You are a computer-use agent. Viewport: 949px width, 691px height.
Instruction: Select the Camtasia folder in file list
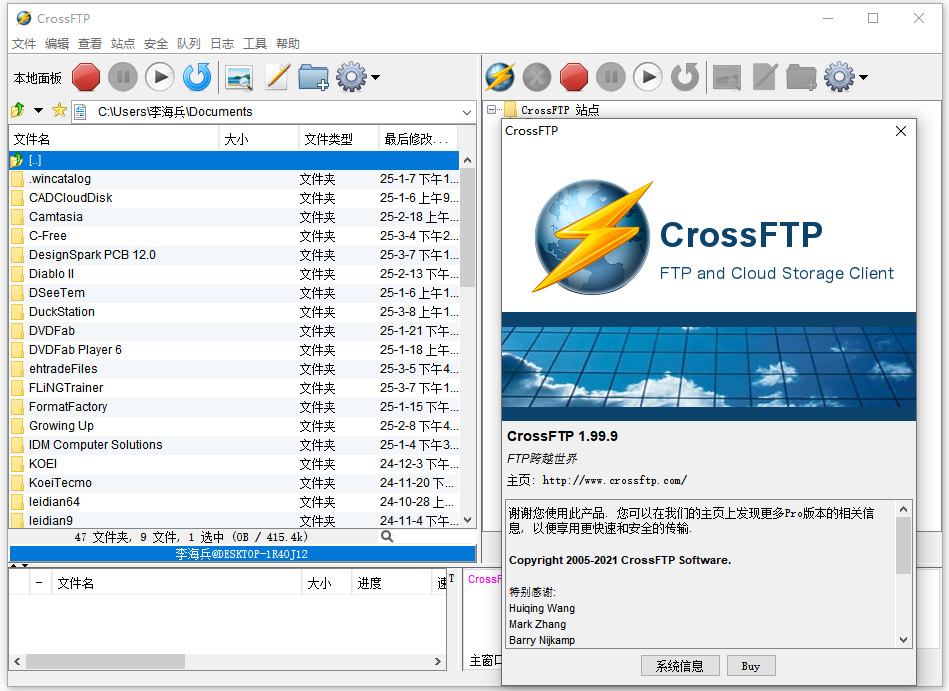point(62,216)
